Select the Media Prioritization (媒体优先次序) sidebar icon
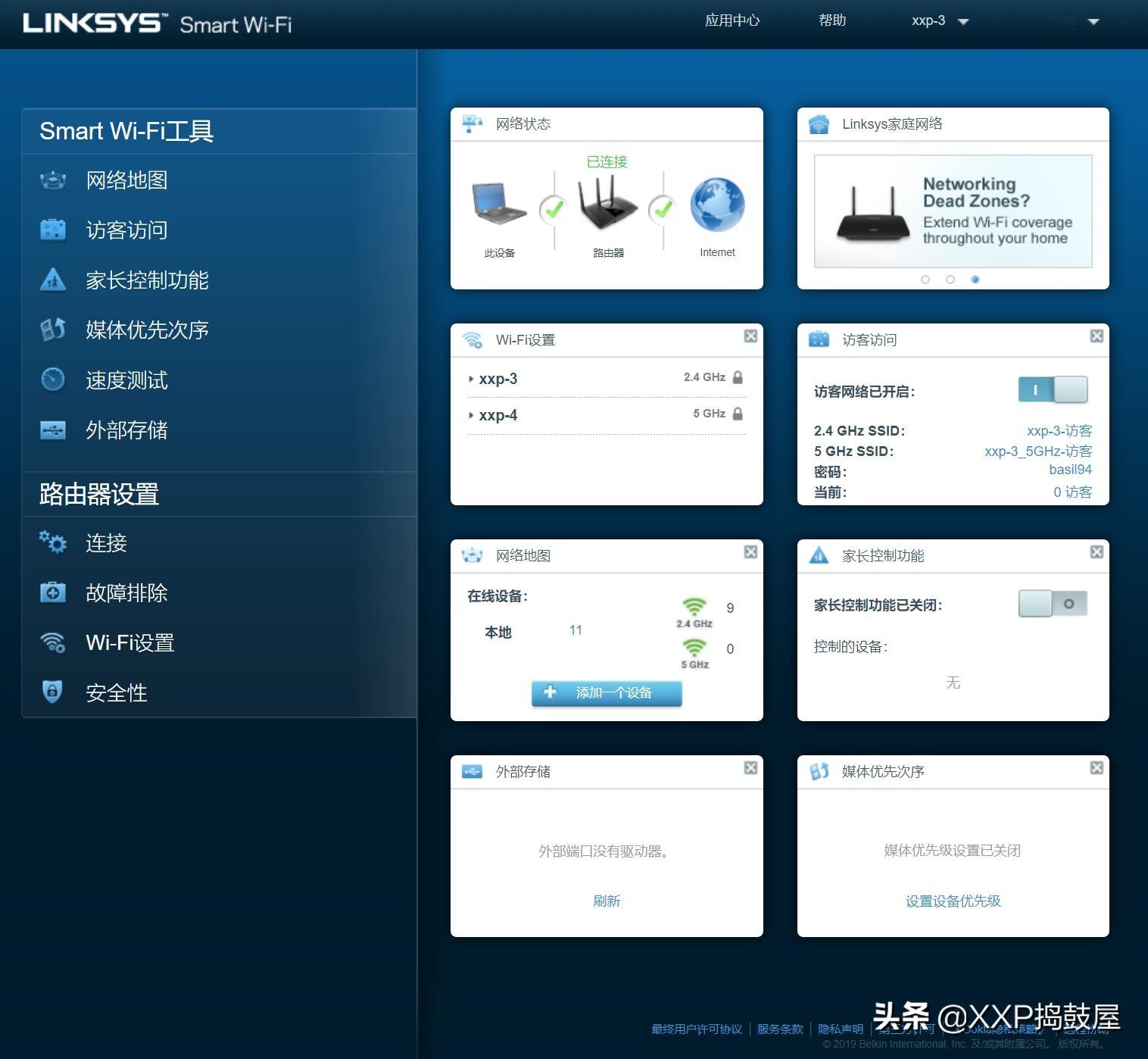 [53, 330]
